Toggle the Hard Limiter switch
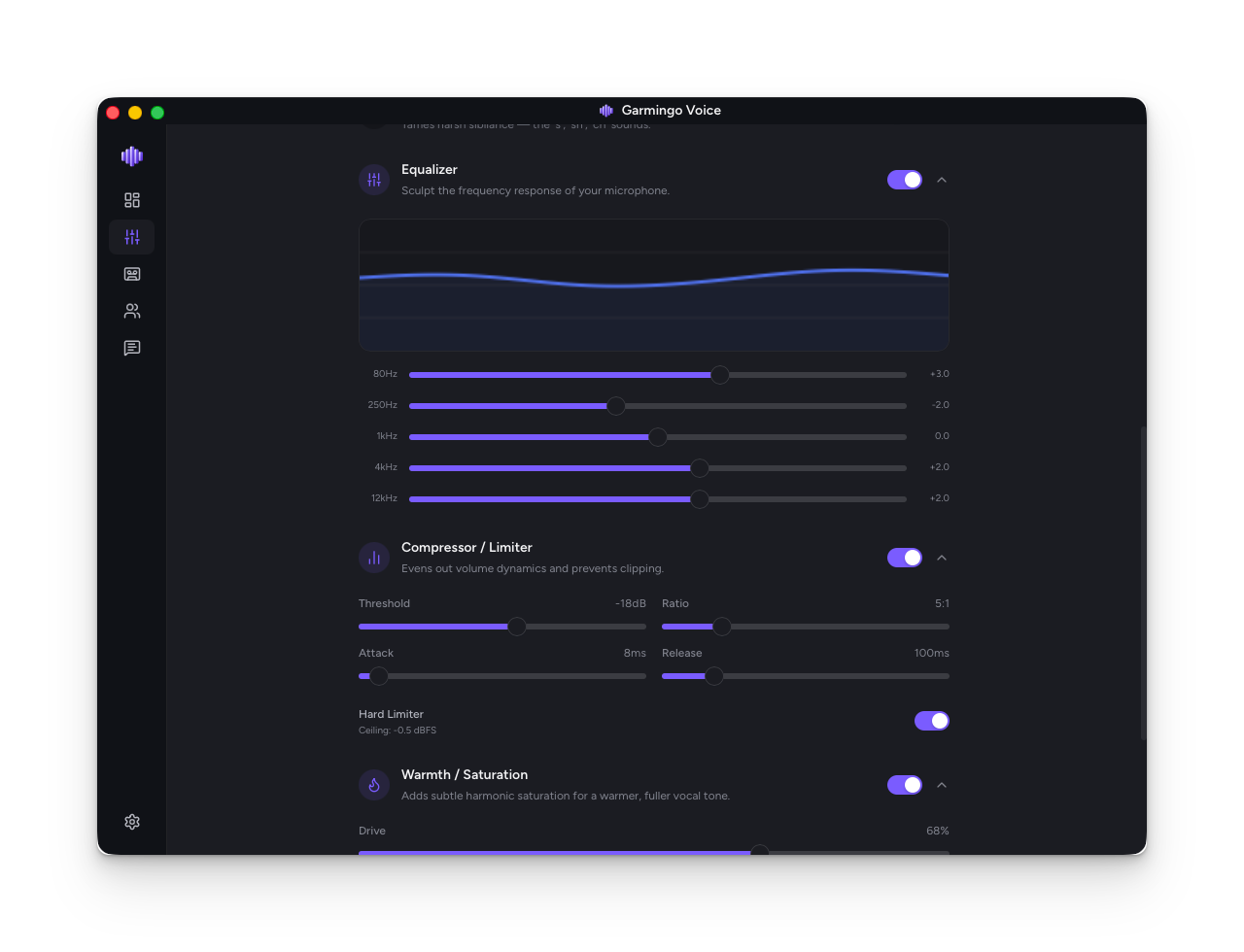Image resolution: width=1244 pixels, height=952 pixels. [x=932, y=721]
